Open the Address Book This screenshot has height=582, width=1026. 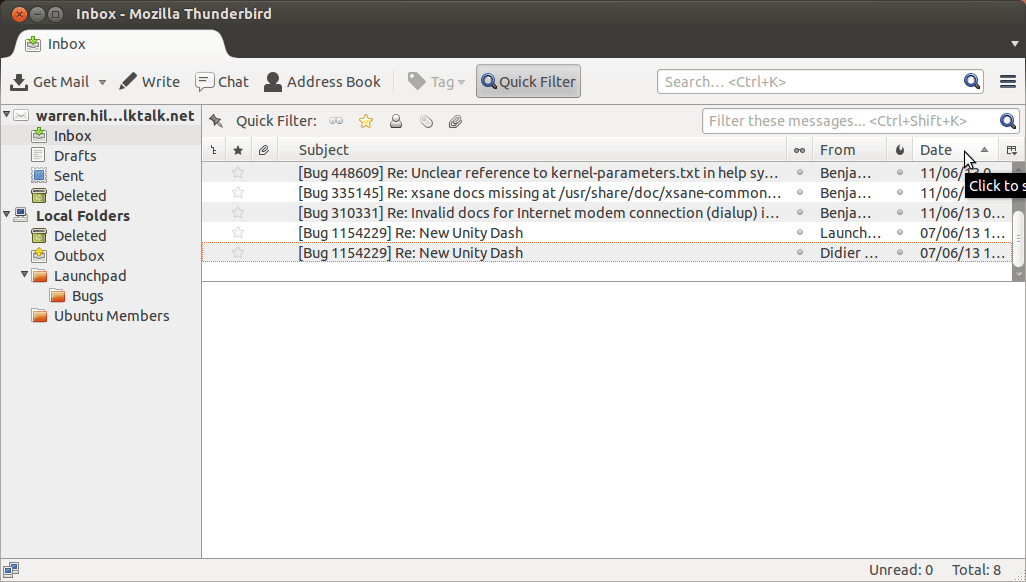click(x=322, y=82)
